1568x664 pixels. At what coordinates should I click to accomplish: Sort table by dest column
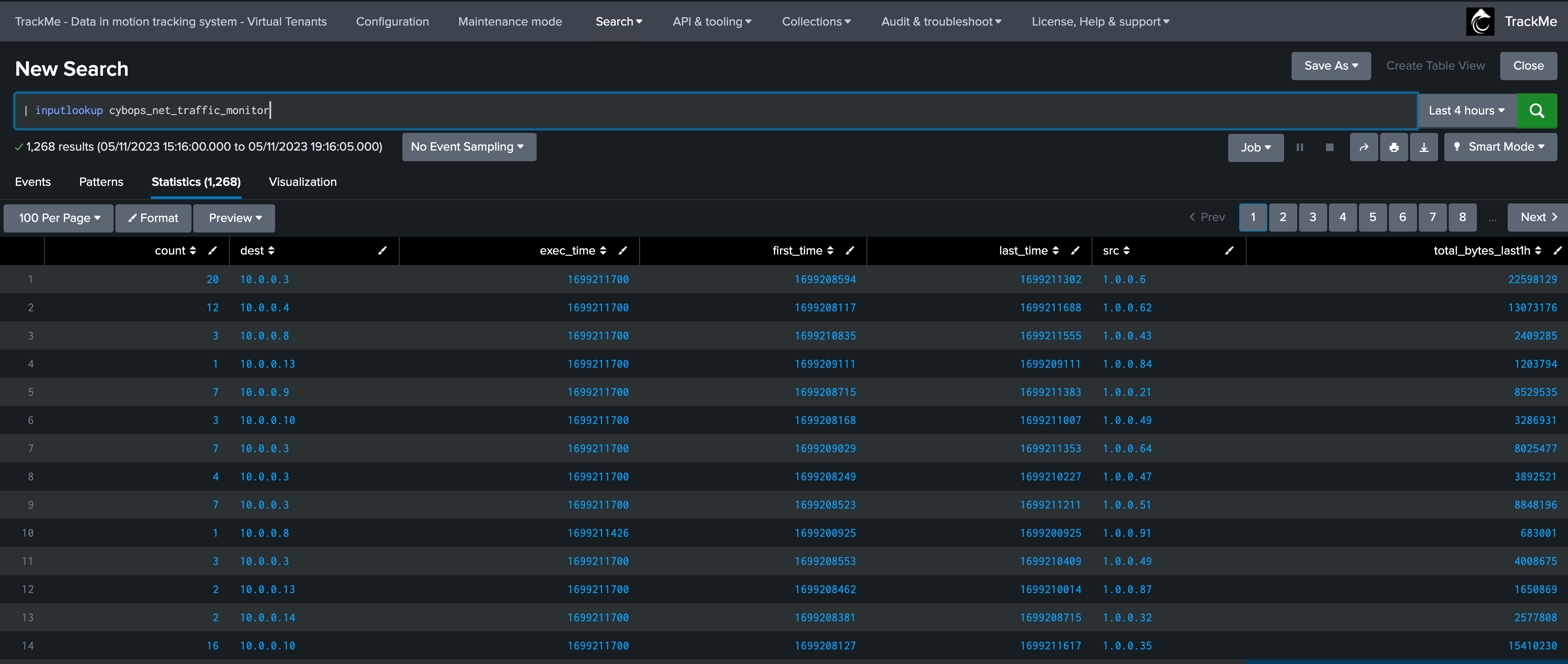[x=257, y=250]
